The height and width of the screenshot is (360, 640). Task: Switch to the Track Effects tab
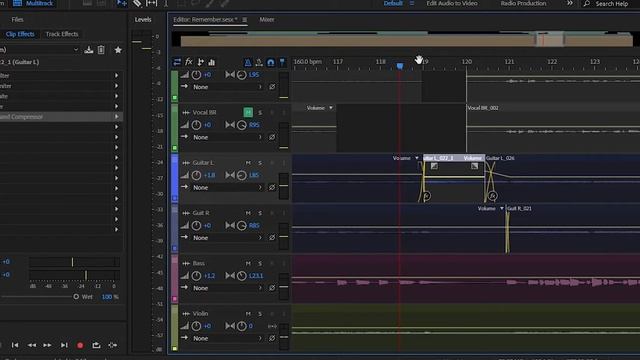[62, 34]
